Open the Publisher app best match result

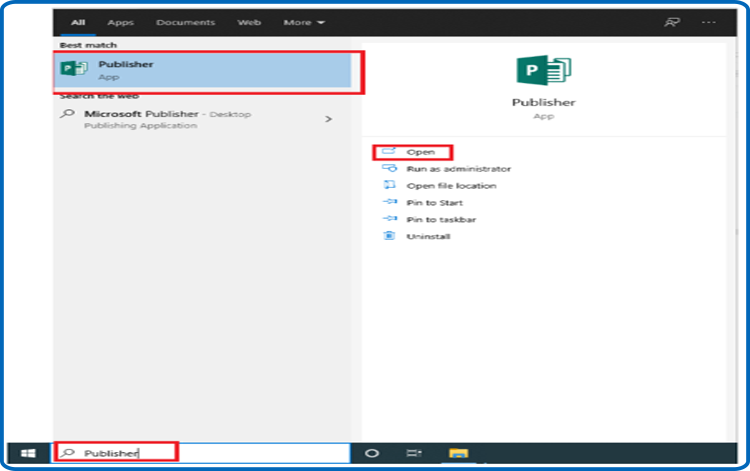[x=203, y=70]
